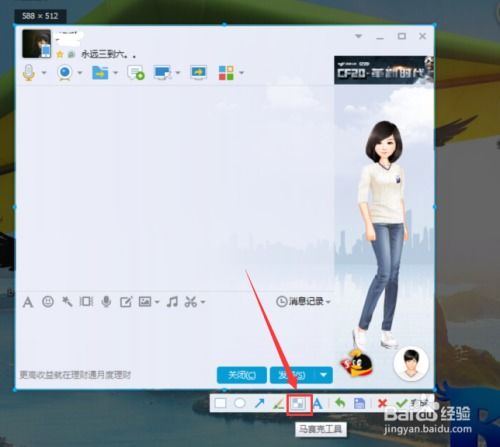The width and height of the screenshot is (500, 447).
Task: Expand remote desktop options arrow
Action: [178, 72]
